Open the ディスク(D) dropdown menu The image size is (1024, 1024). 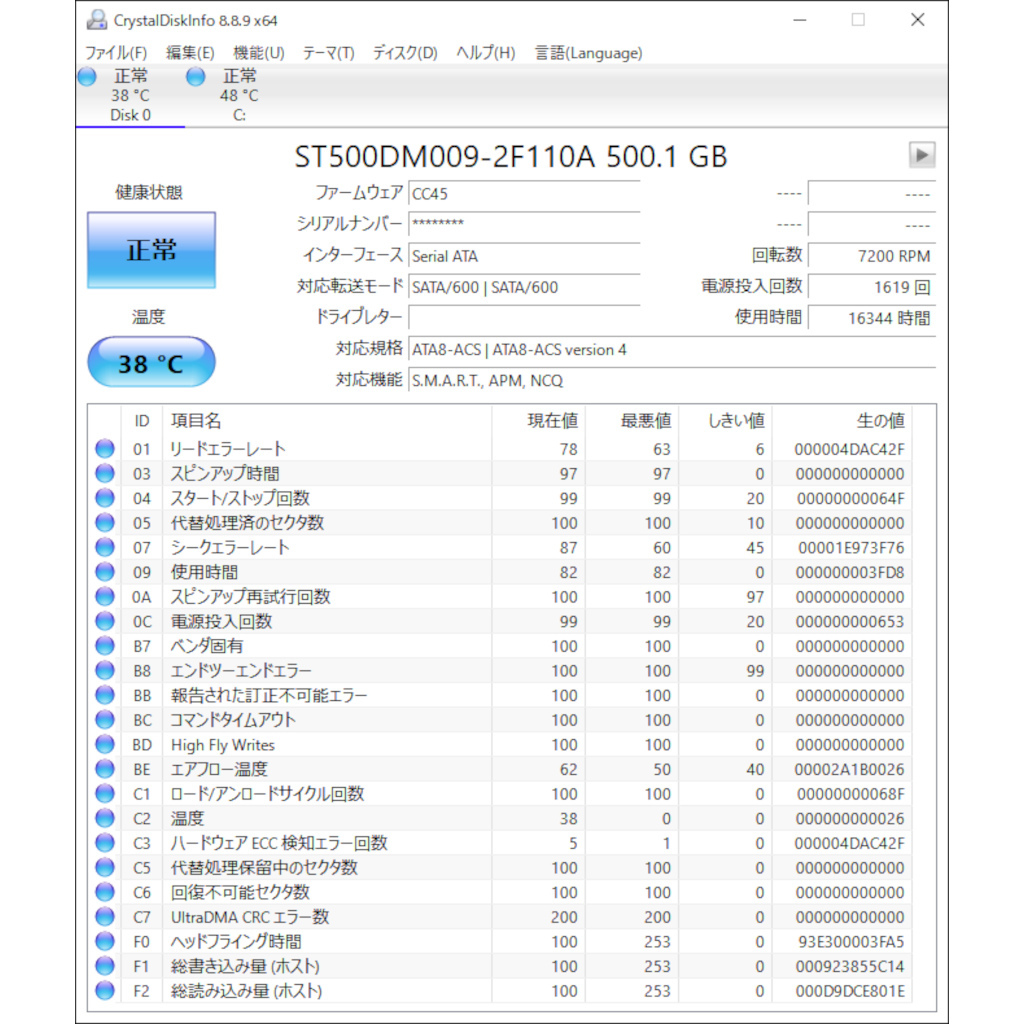[x=403, y=53]
